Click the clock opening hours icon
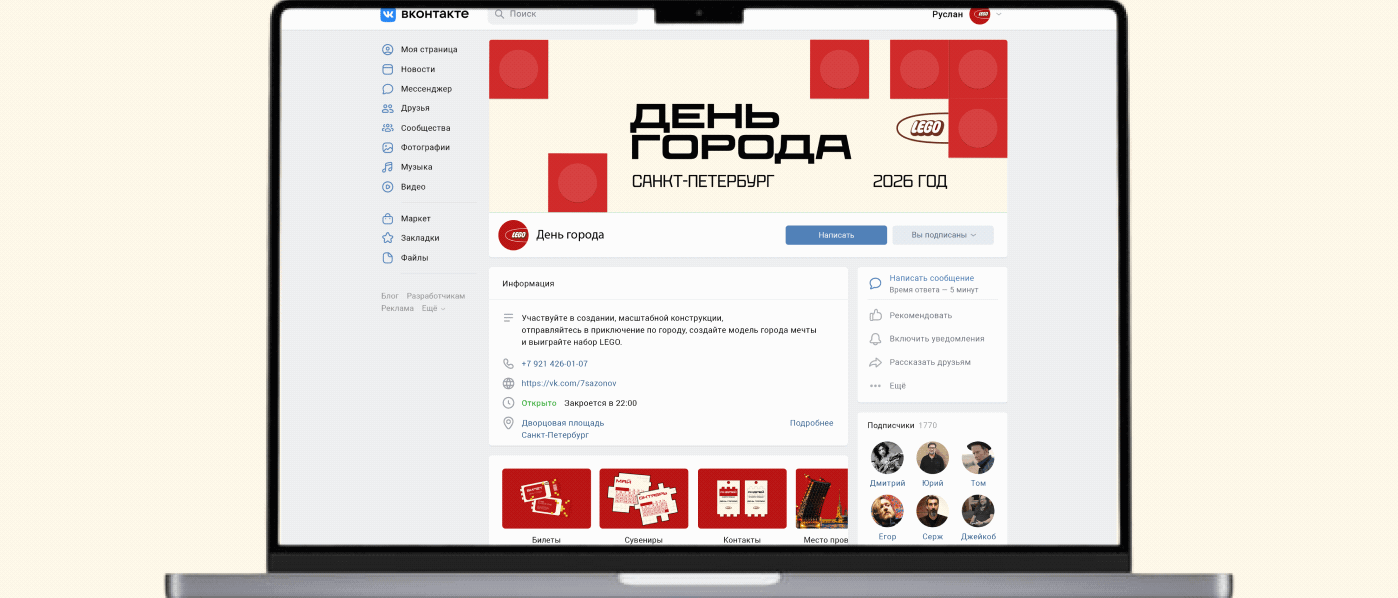1398x598 pixels. pyautogui.click(x=508, y=403)
